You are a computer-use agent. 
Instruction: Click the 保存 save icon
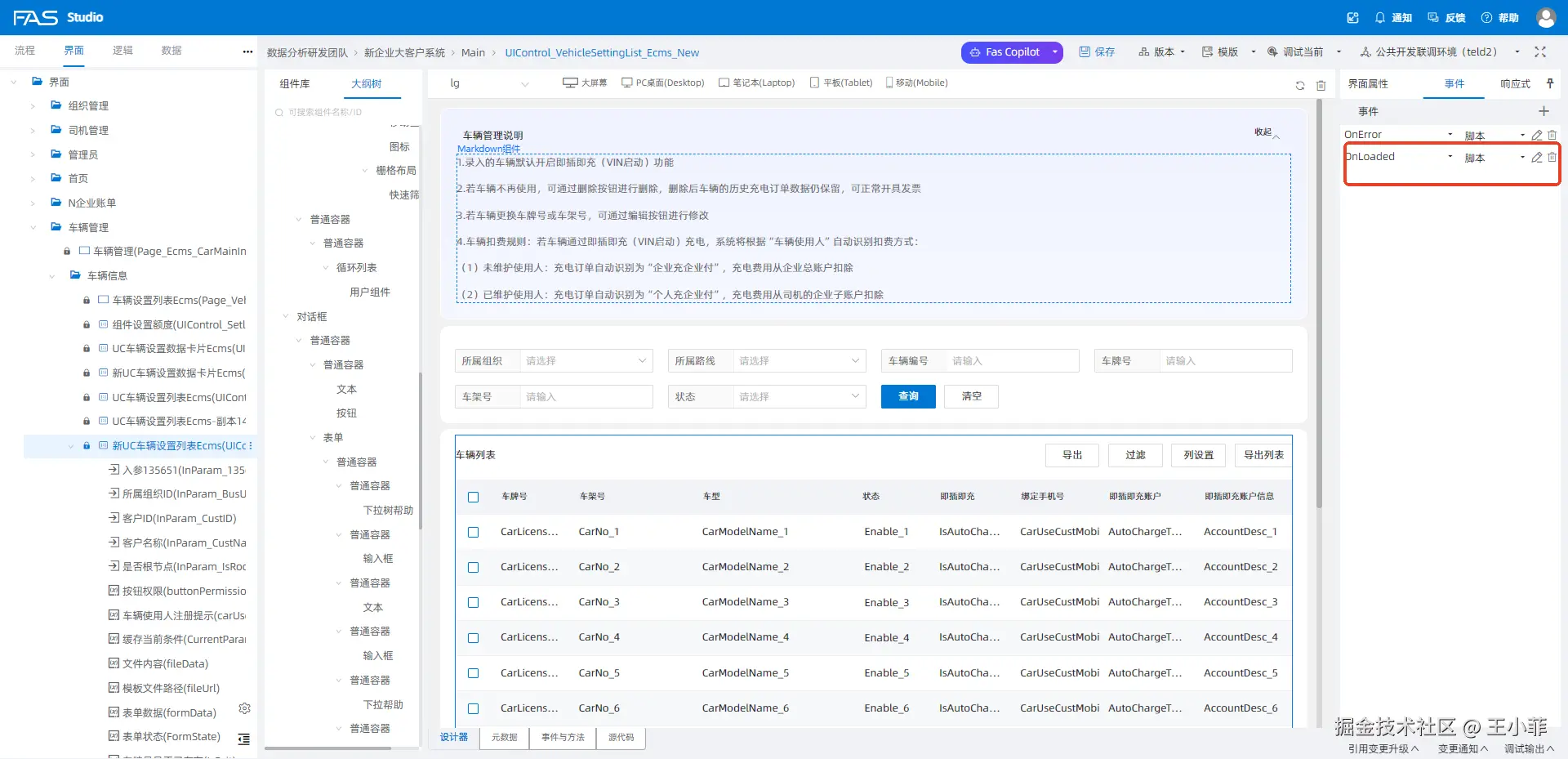pos(1085,51)
